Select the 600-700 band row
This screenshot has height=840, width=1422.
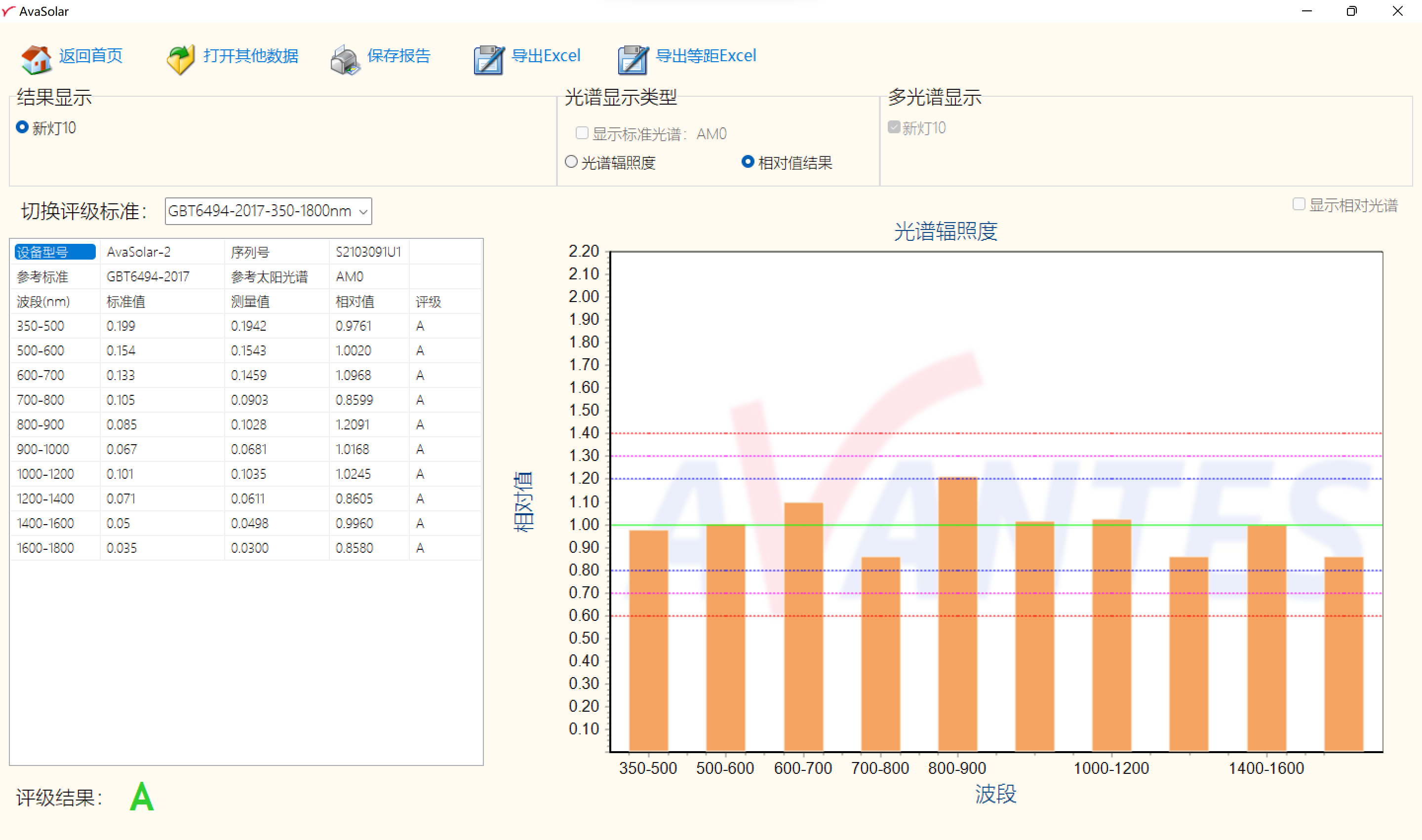(246, 375)
